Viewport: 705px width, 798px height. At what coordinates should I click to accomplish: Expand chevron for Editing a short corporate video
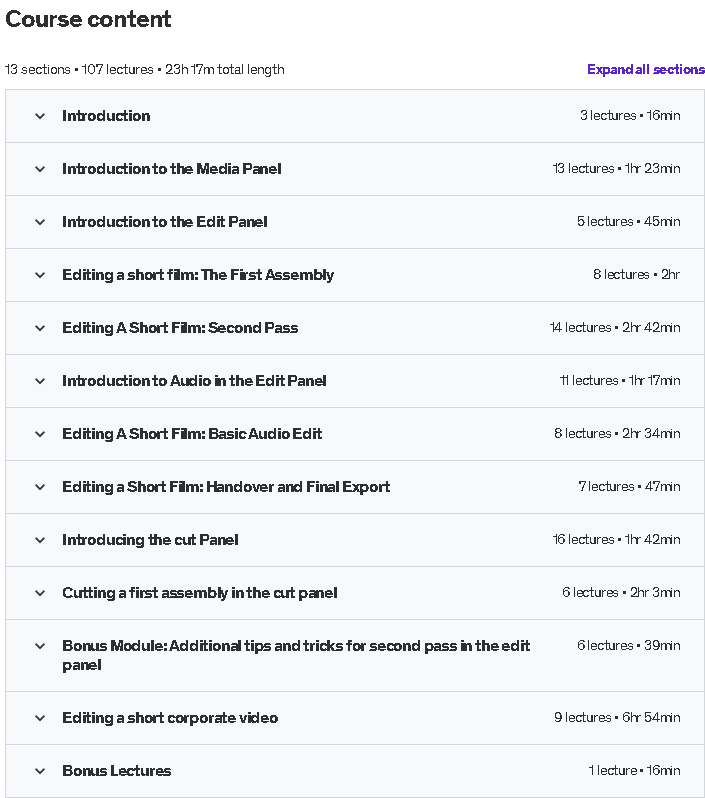pyautogui.click(x=40, y=718)
